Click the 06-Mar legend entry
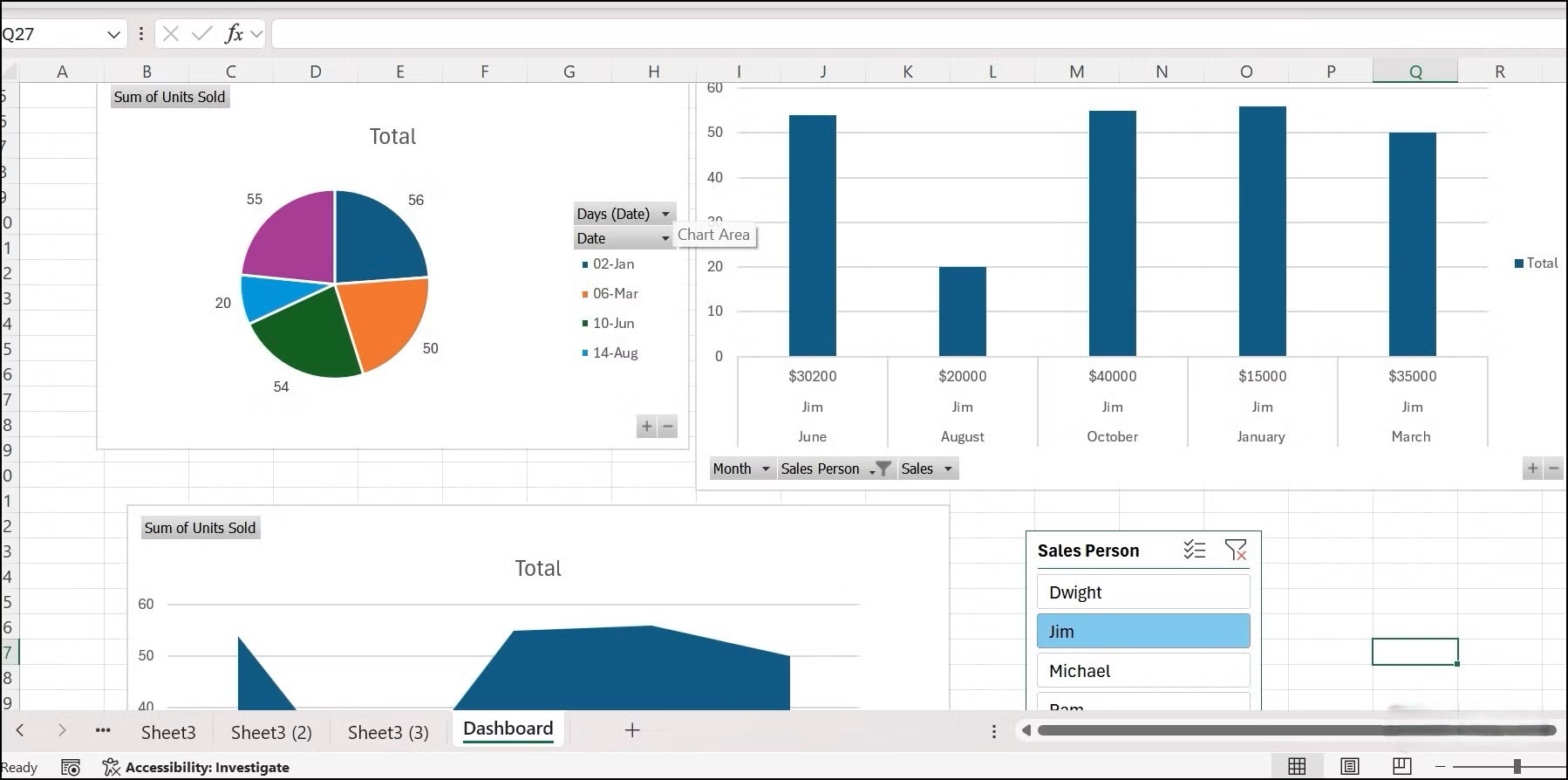1568x780 pixels. point(610,293)
